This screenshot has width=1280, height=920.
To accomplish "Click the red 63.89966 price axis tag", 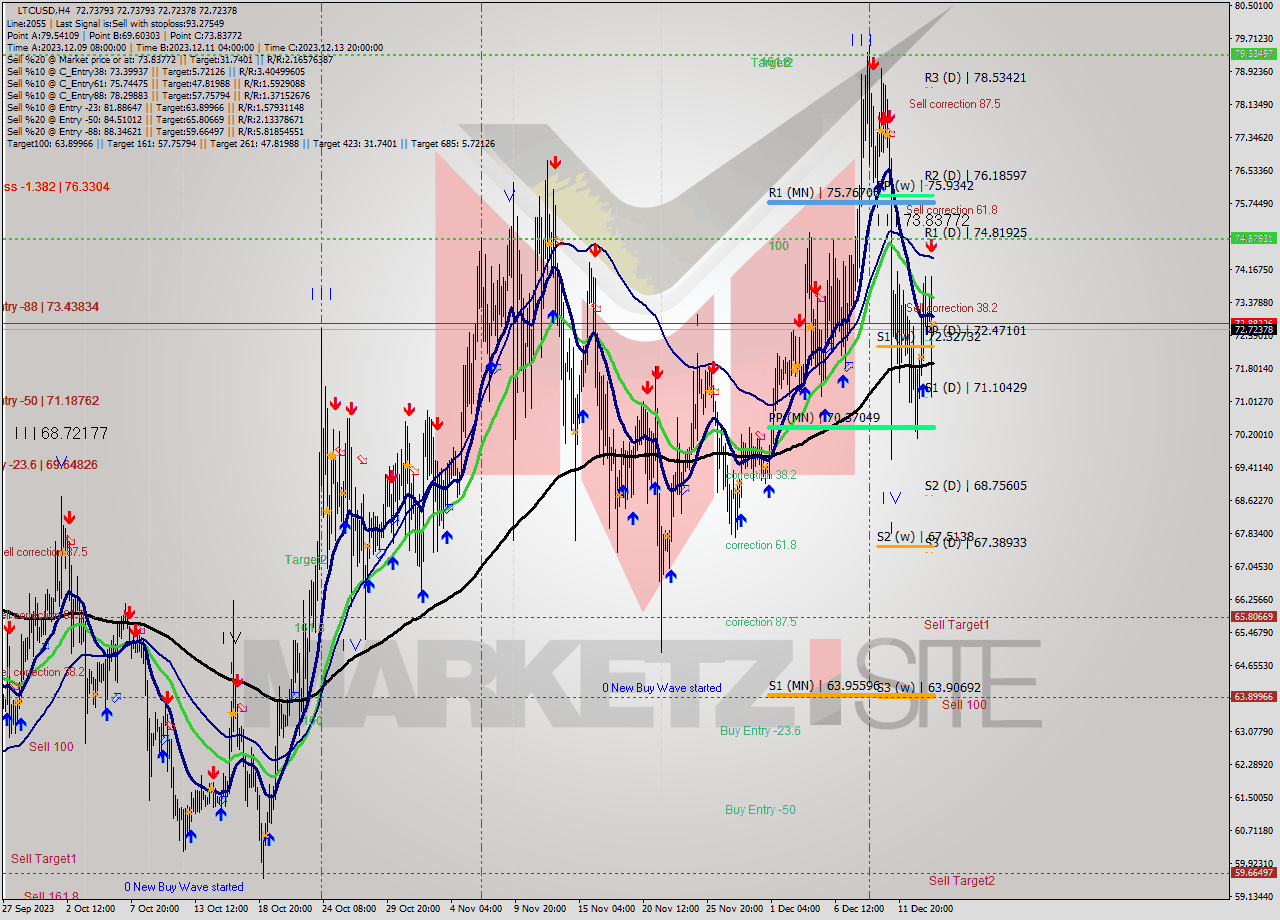I will pyautogui.click(x=1253, y=697).
